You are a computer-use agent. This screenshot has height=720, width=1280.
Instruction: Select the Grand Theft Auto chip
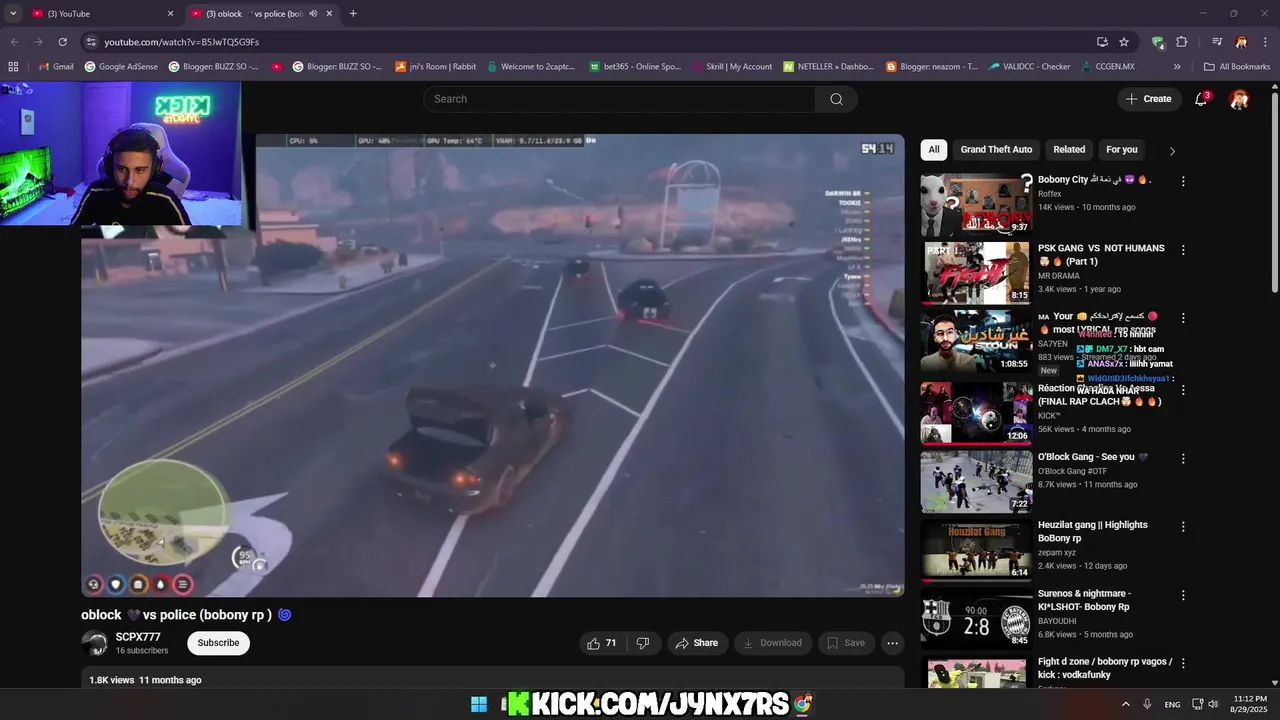(x=996, y=150)
